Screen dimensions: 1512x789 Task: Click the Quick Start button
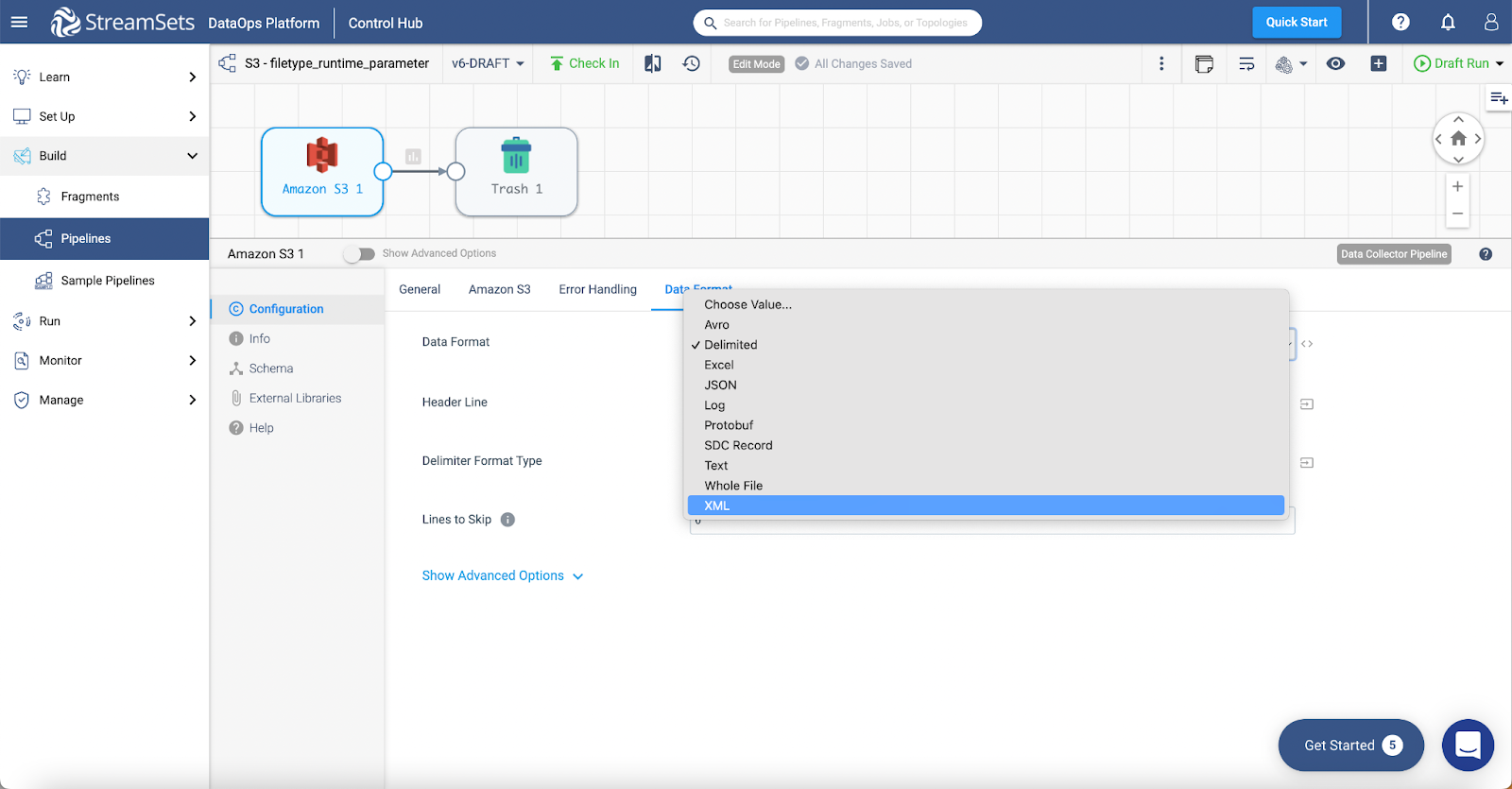point(1297,22)
